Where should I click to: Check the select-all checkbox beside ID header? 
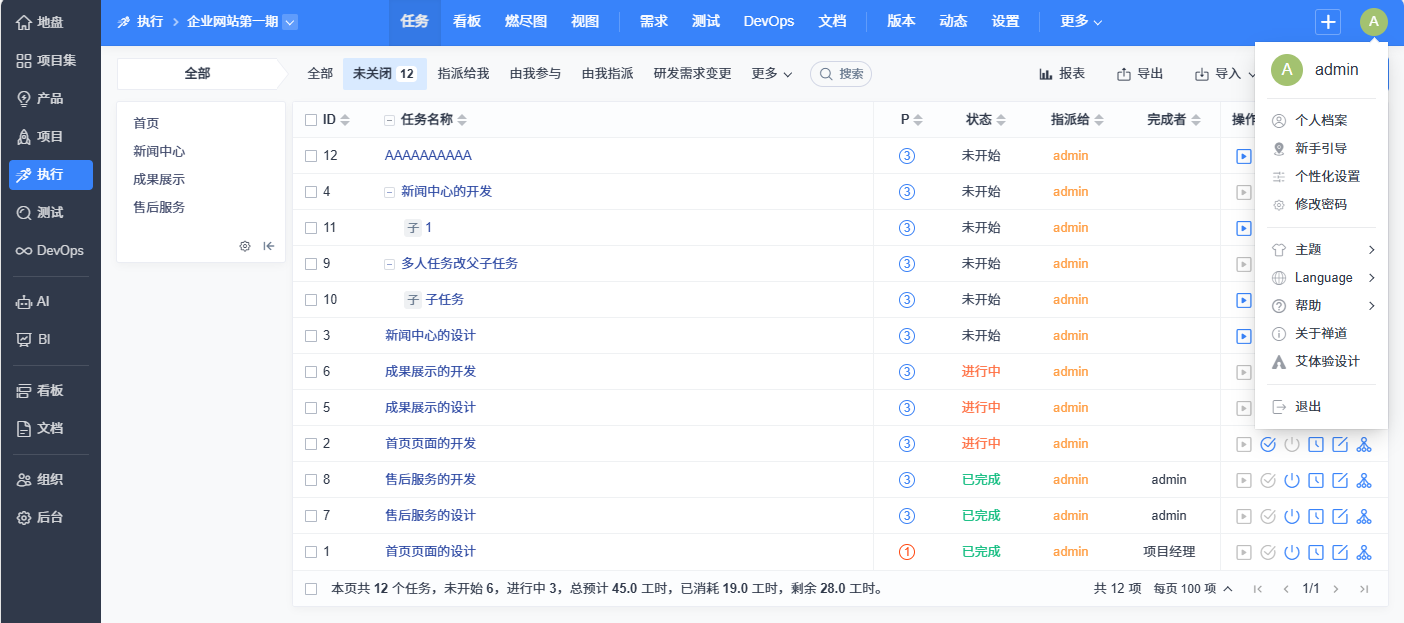point(311,120)
